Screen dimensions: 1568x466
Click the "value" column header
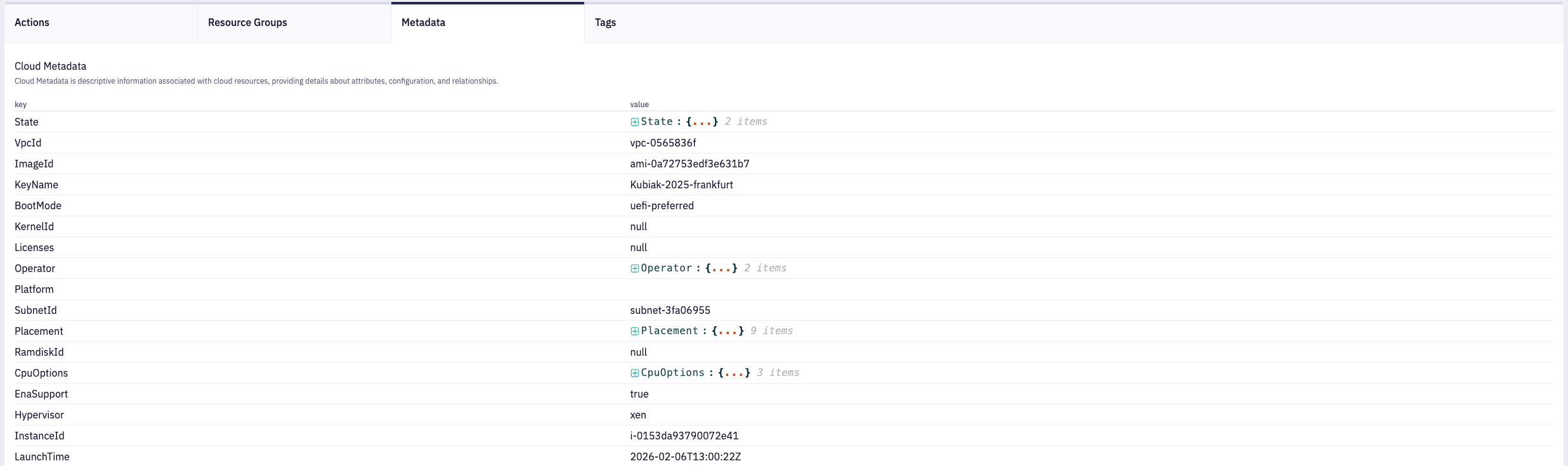click(x=639, y=105)
